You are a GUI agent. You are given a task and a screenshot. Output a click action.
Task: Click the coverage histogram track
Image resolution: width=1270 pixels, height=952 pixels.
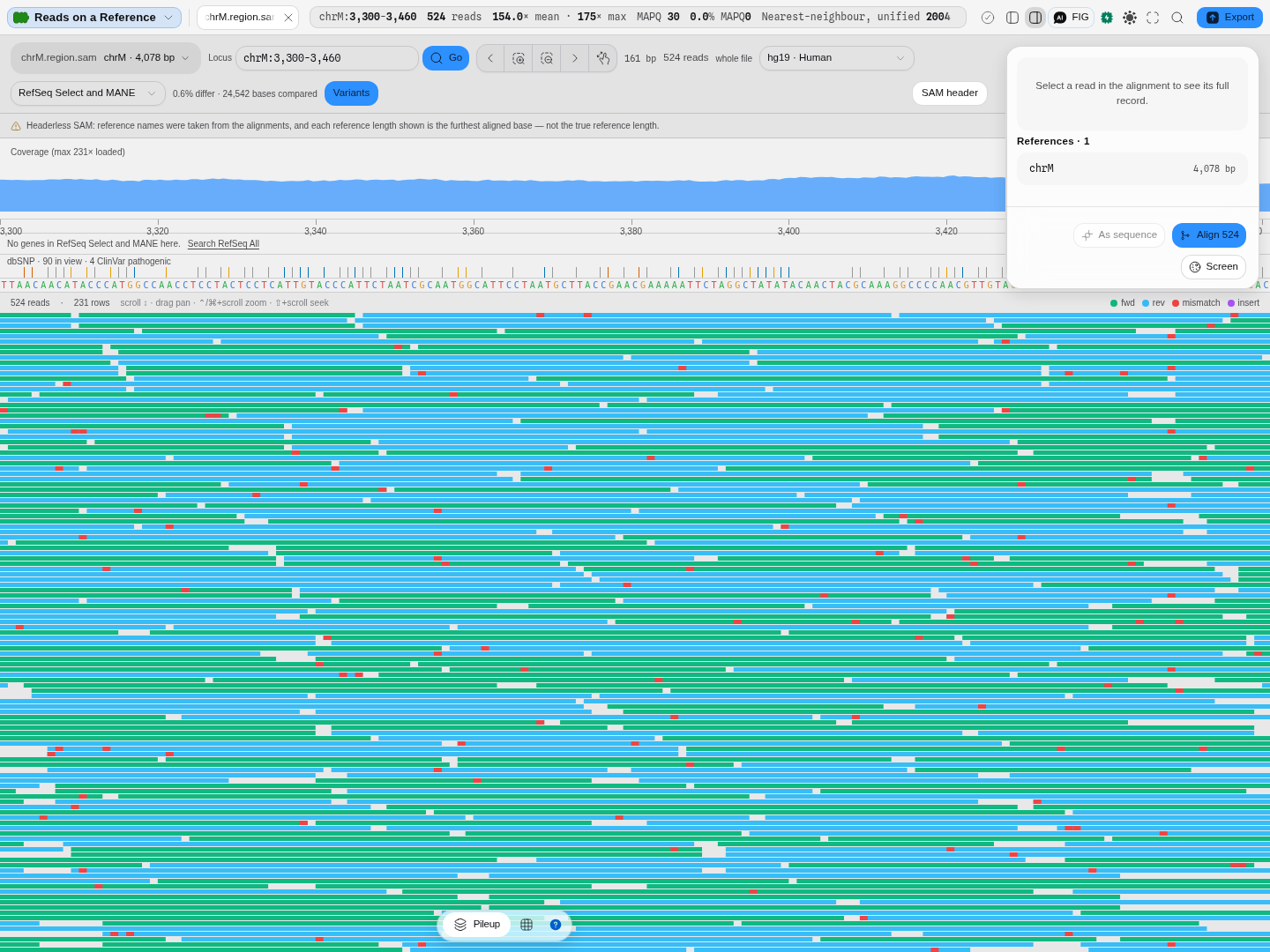[x=503, y=195]
